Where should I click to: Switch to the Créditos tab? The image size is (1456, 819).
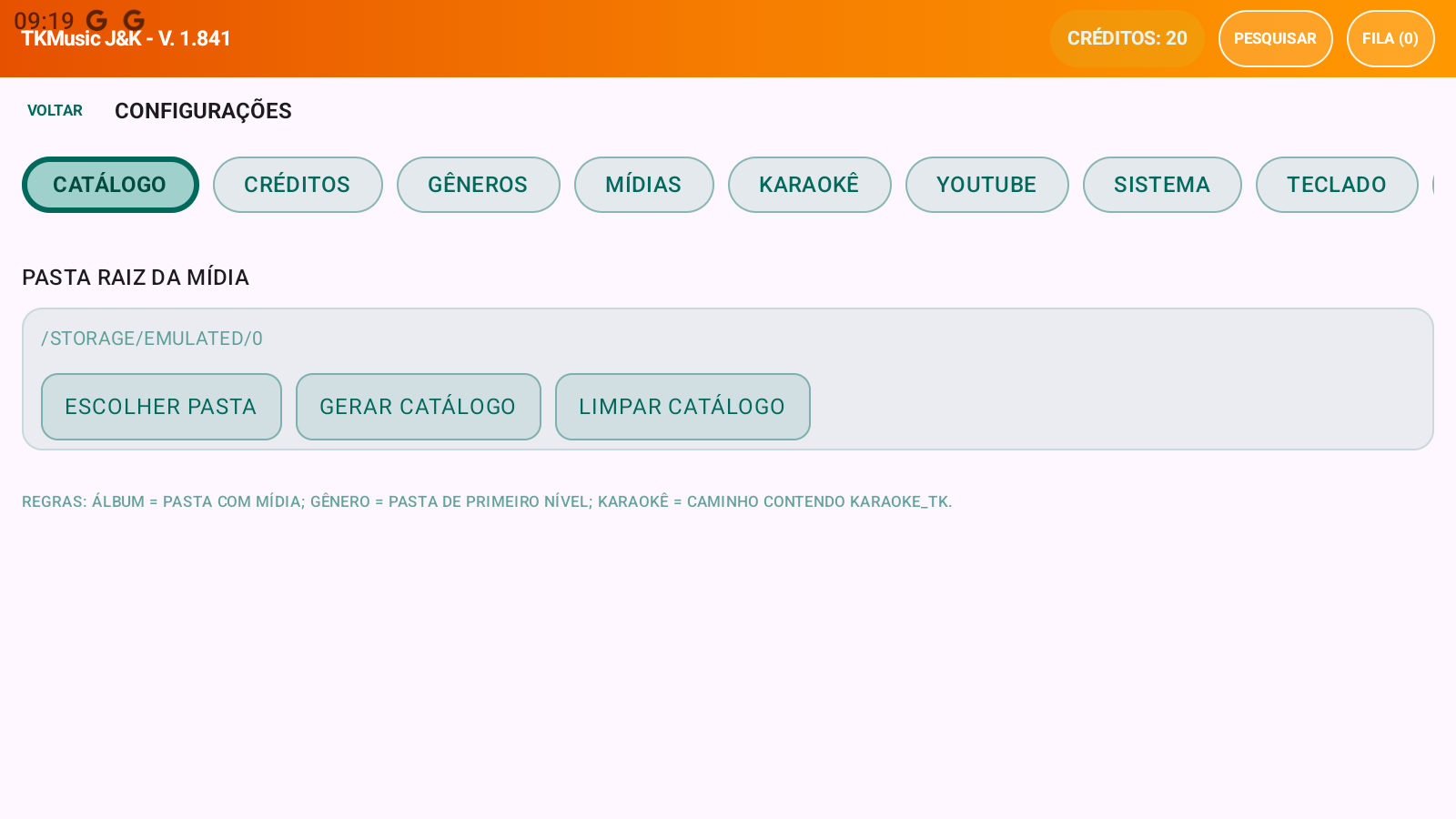(298, 185)
